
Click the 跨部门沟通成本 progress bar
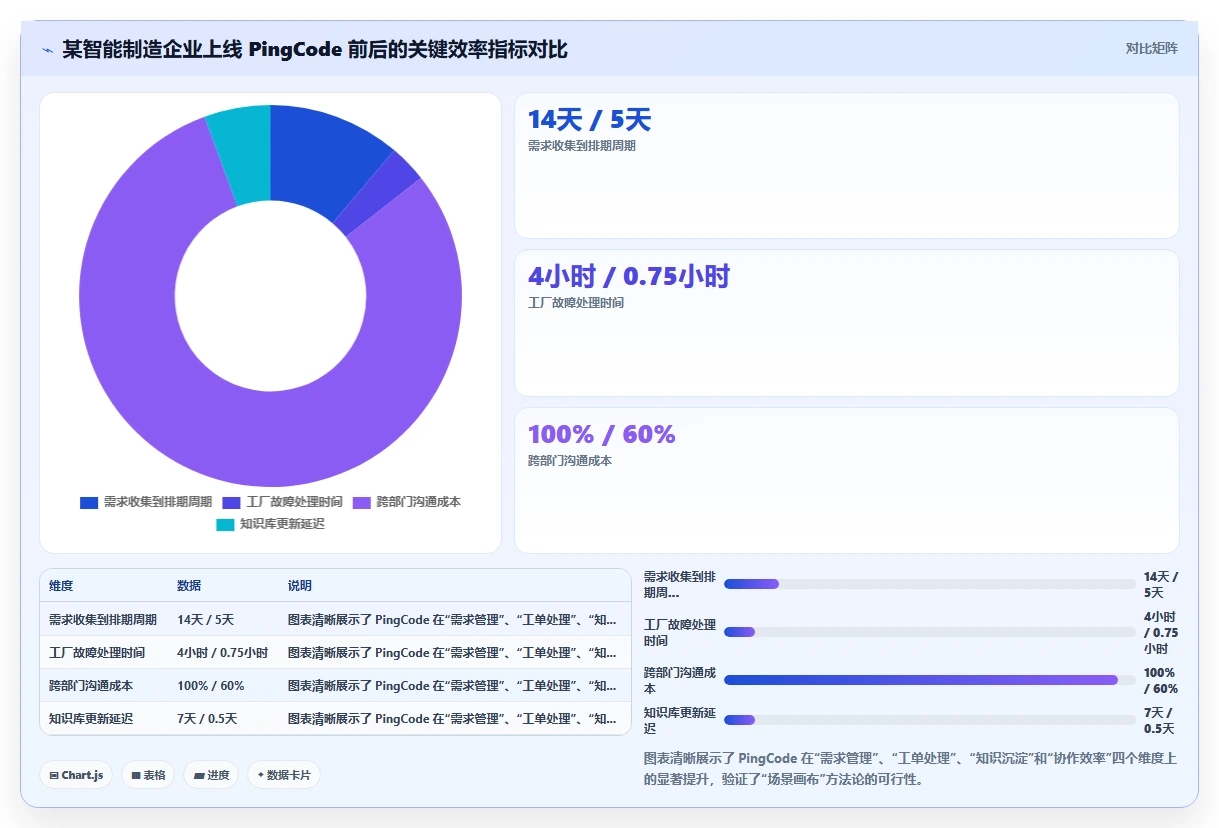click(929, 680)
